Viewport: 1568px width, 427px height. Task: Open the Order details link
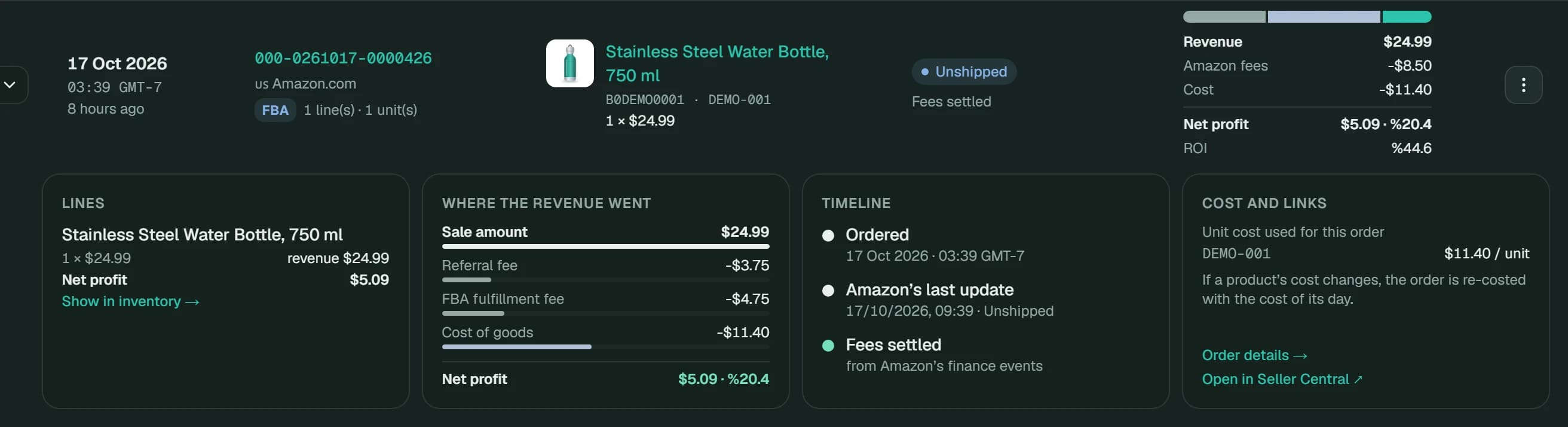[1254, 355]
